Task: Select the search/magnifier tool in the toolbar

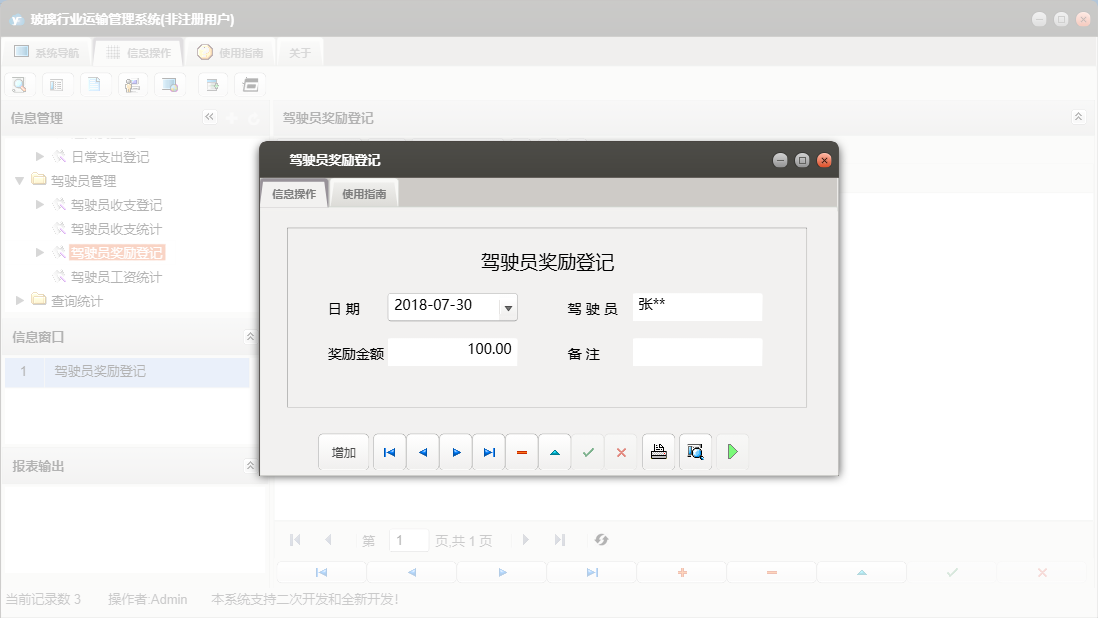Action: tap(19, 84)
